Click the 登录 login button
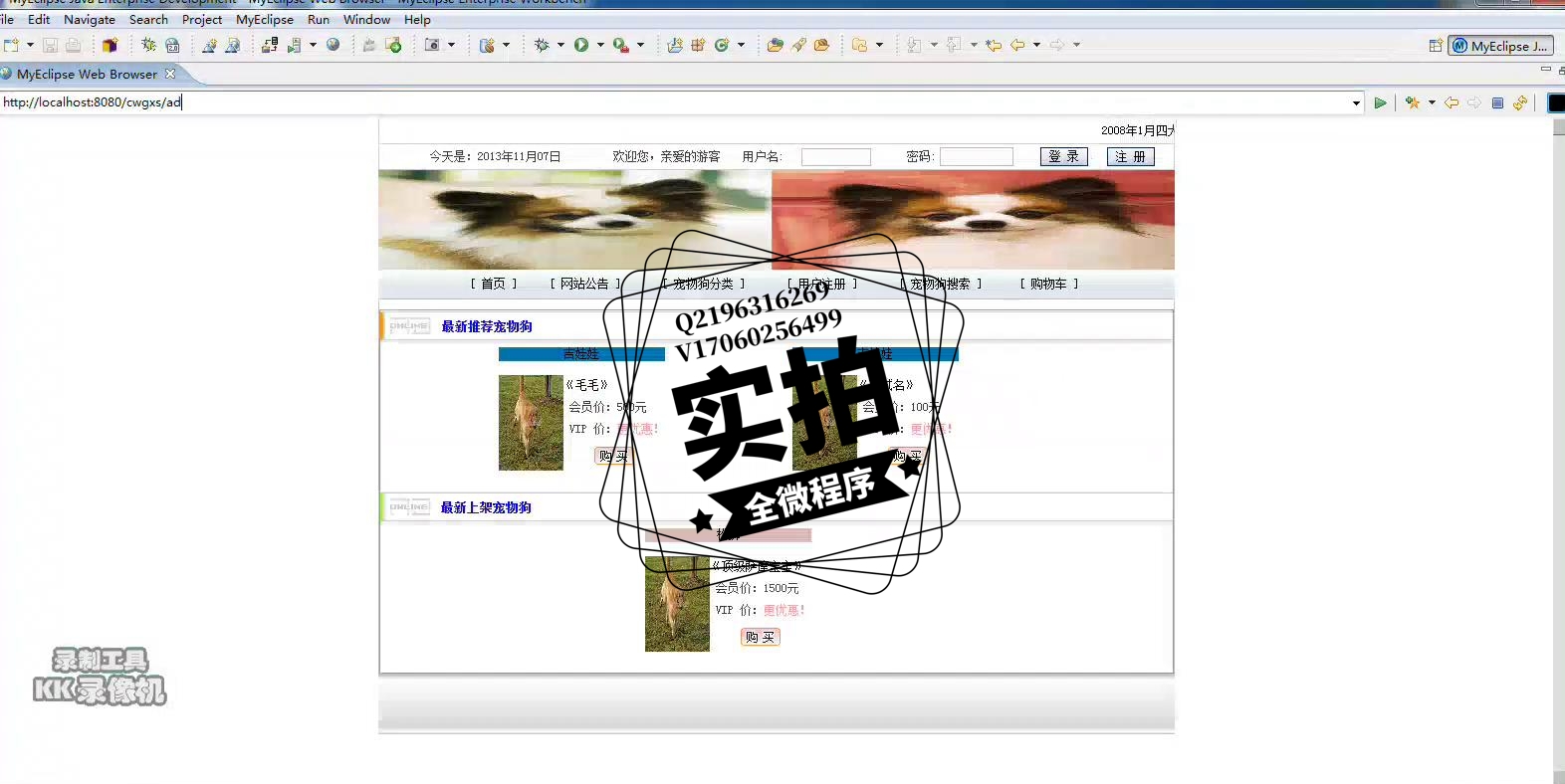Screen dimensions: 1565x784 (x=1064, y=157)
